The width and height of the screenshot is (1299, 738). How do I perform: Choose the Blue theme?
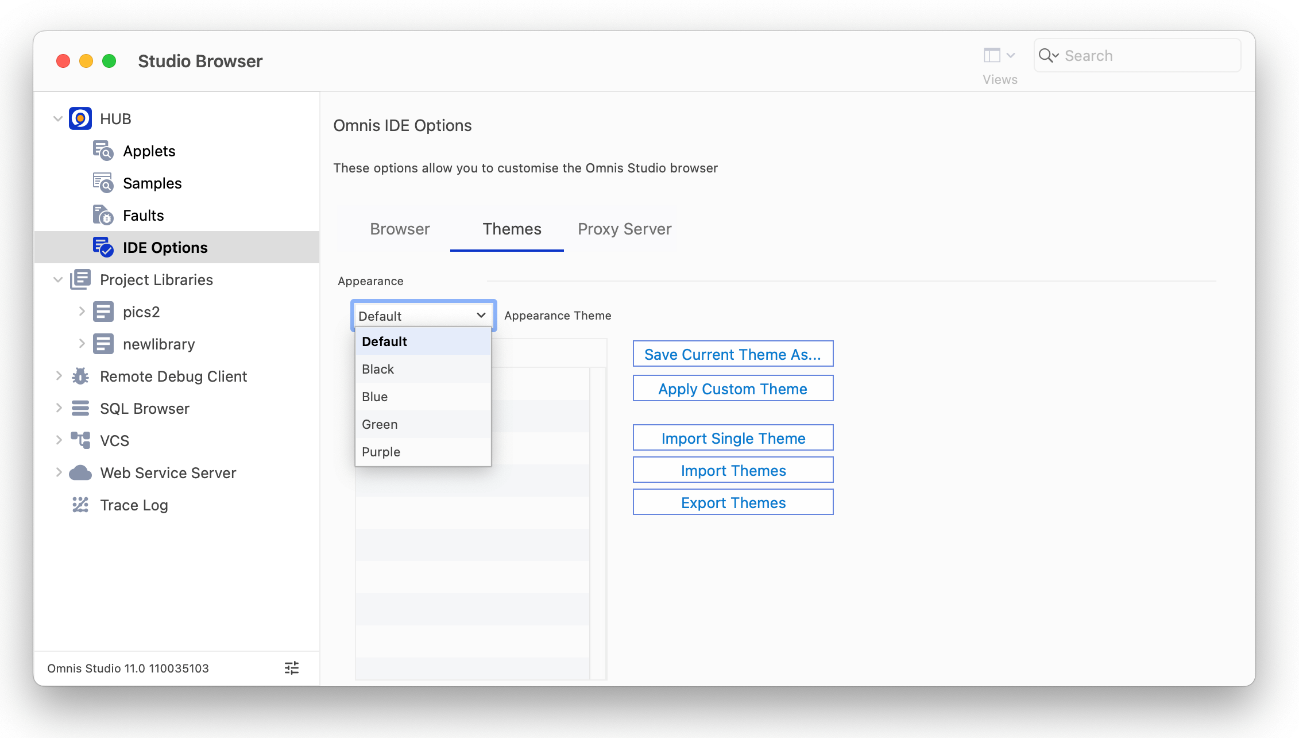point(424,397)
